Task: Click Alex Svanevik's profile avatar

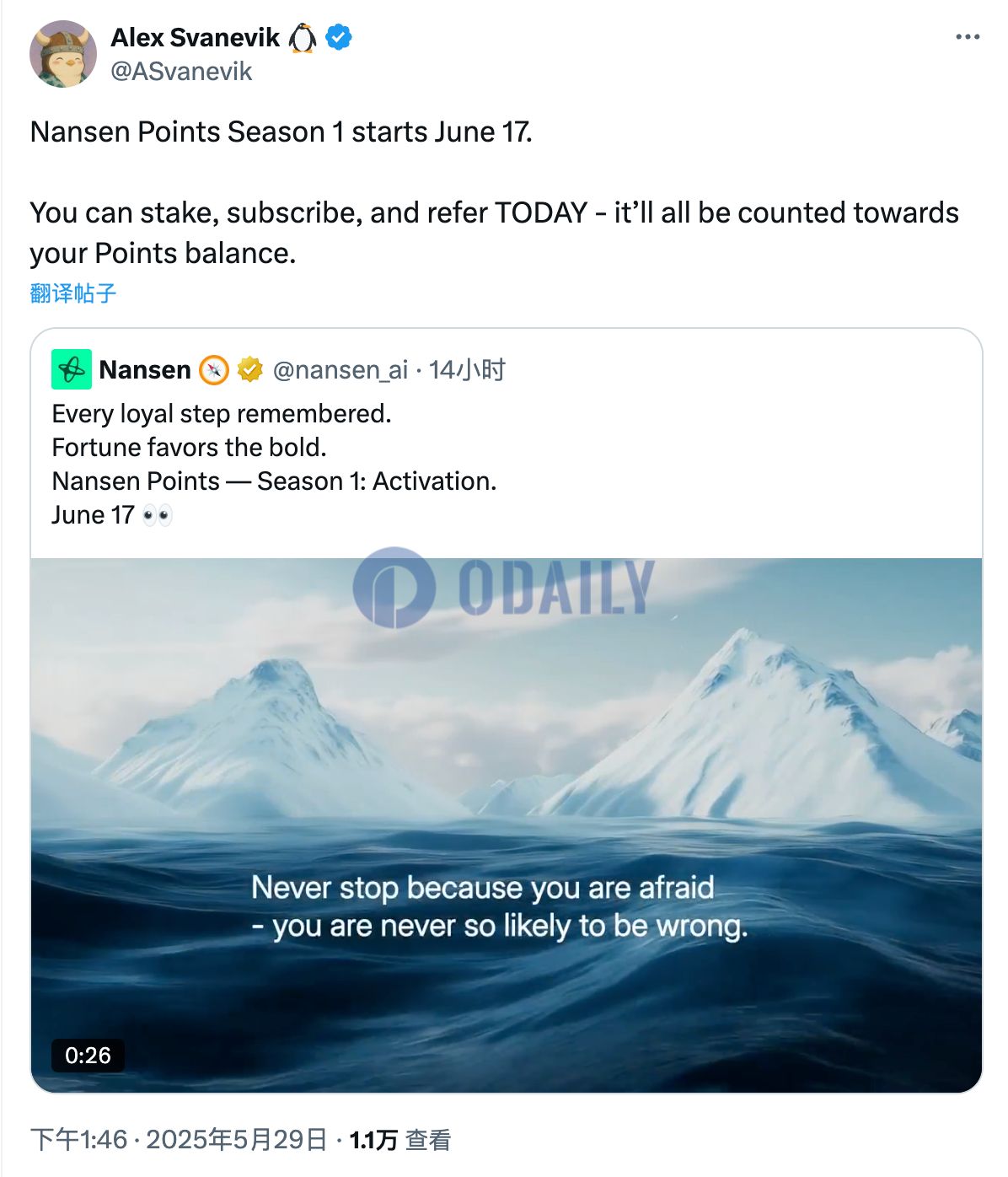Action: (x=62, y=54)
